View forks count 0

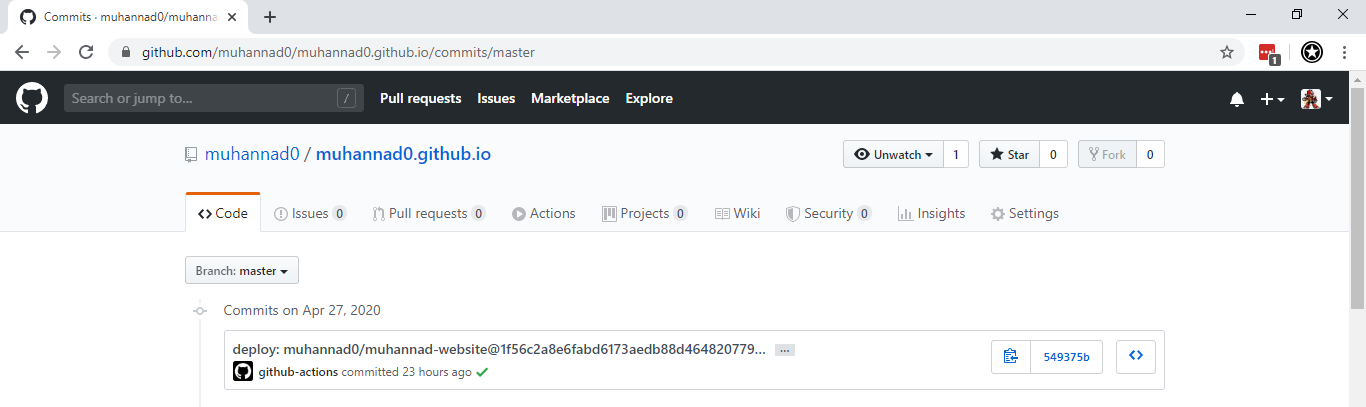pos(1150,155)
